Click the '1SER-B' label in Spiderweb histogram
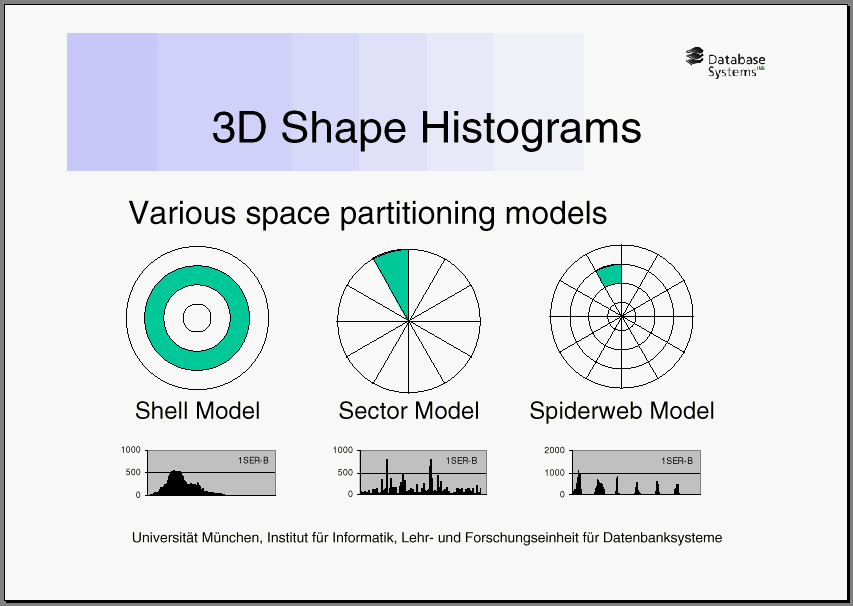Viewport: 853px width, 606px height. coord(677,461)
